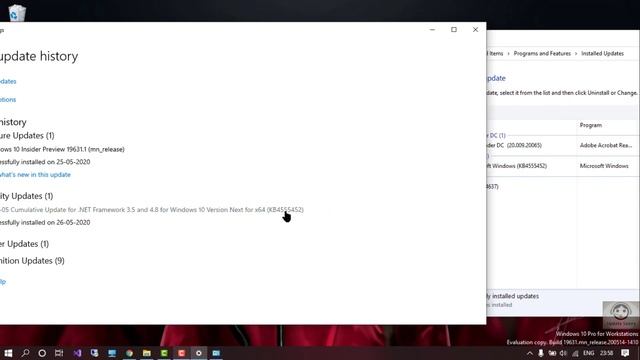
Task: Open File Explorer from taskbar
Action: click(x=147, y=353)
